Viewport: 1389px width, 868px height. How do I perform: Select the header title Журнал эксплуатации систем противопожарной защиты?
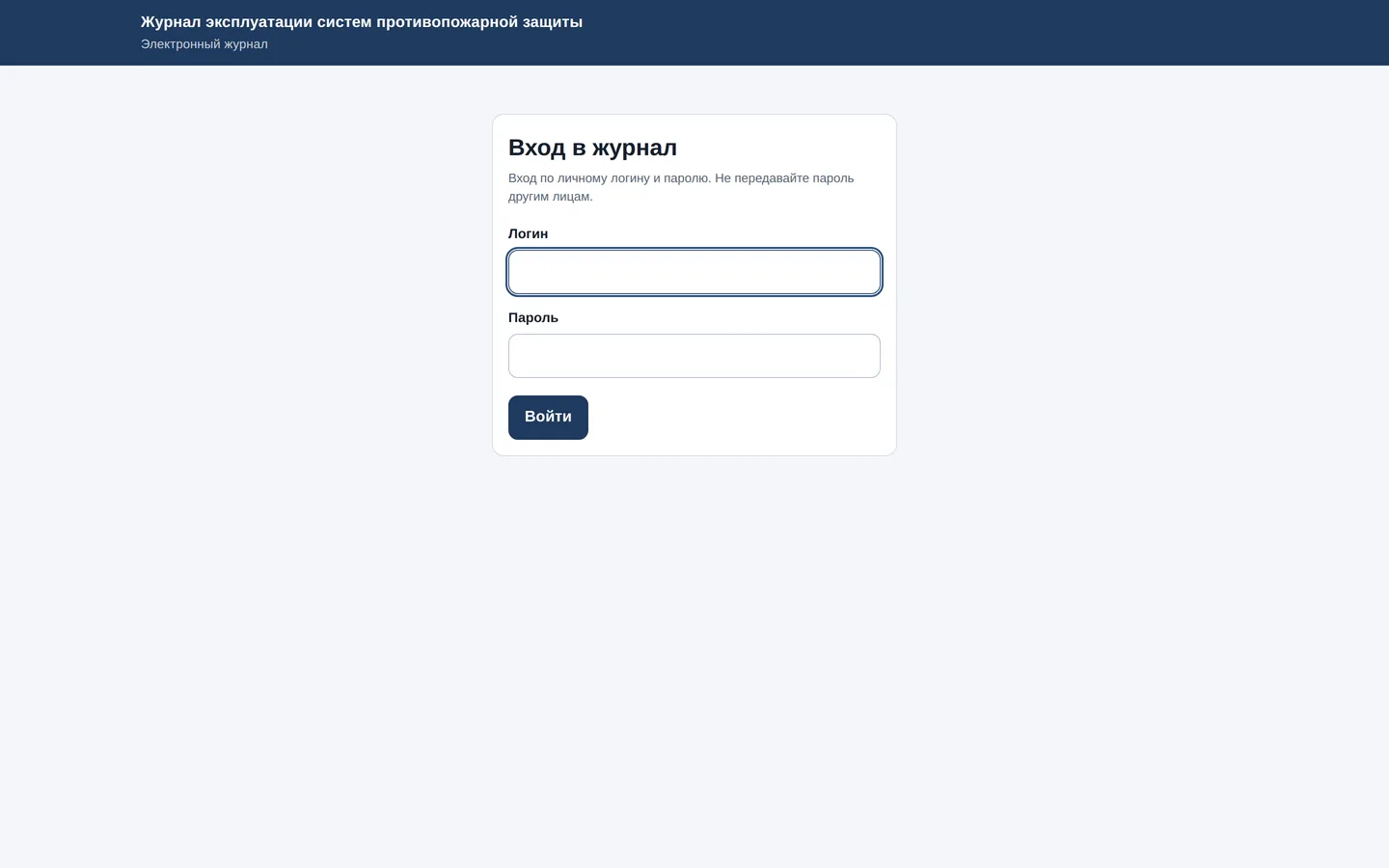tap(362, 22)
